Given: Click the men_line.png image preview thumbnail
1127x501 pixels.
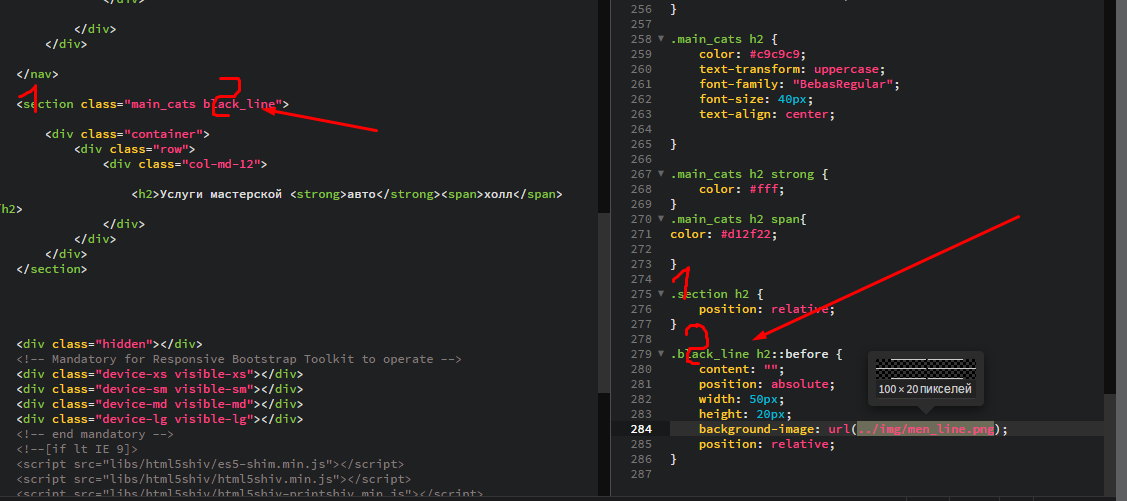Looking at the screenshot, I should pyautogui.click(x=926, y=368).
